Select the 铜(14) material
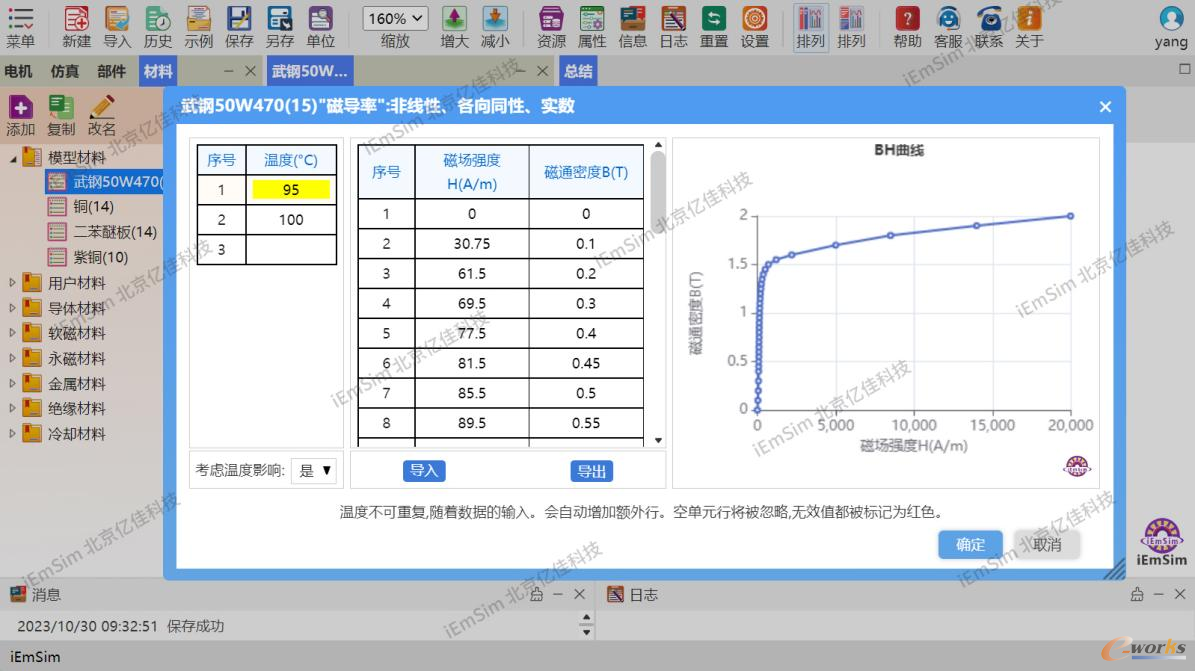 [82, 207]
